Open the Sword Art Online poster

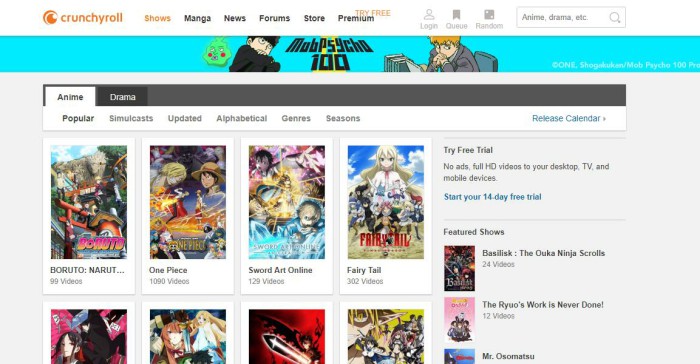[x=287, y=202]
